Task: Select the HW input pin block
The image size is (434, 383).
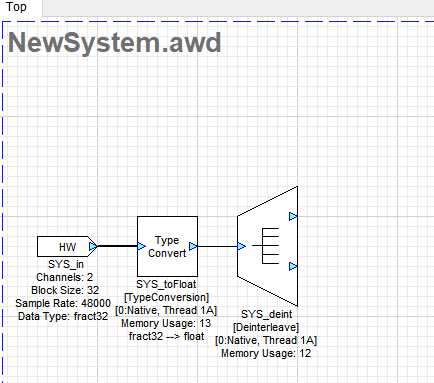Action: coord(67,247)
